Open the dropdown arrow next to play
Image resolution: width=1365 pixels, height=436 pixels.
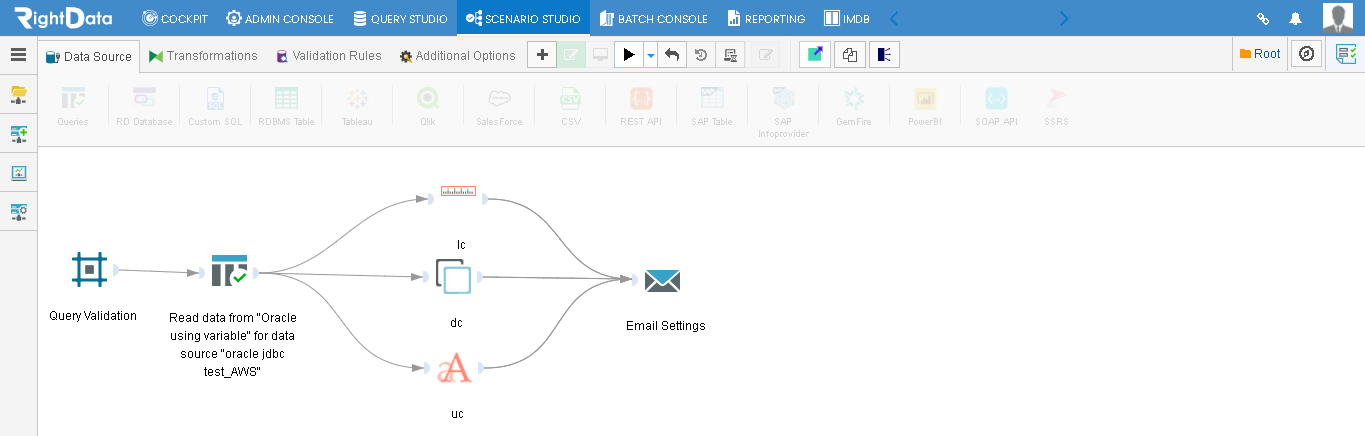pyautogui.click(x=650, y=55)
